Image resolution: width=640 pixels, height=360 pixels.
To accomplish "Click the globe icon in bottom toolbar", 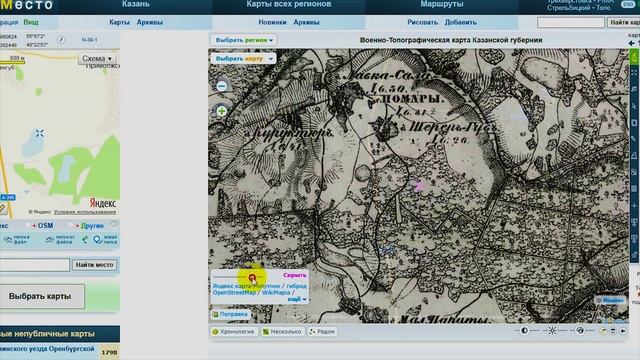I will [580, 331].
